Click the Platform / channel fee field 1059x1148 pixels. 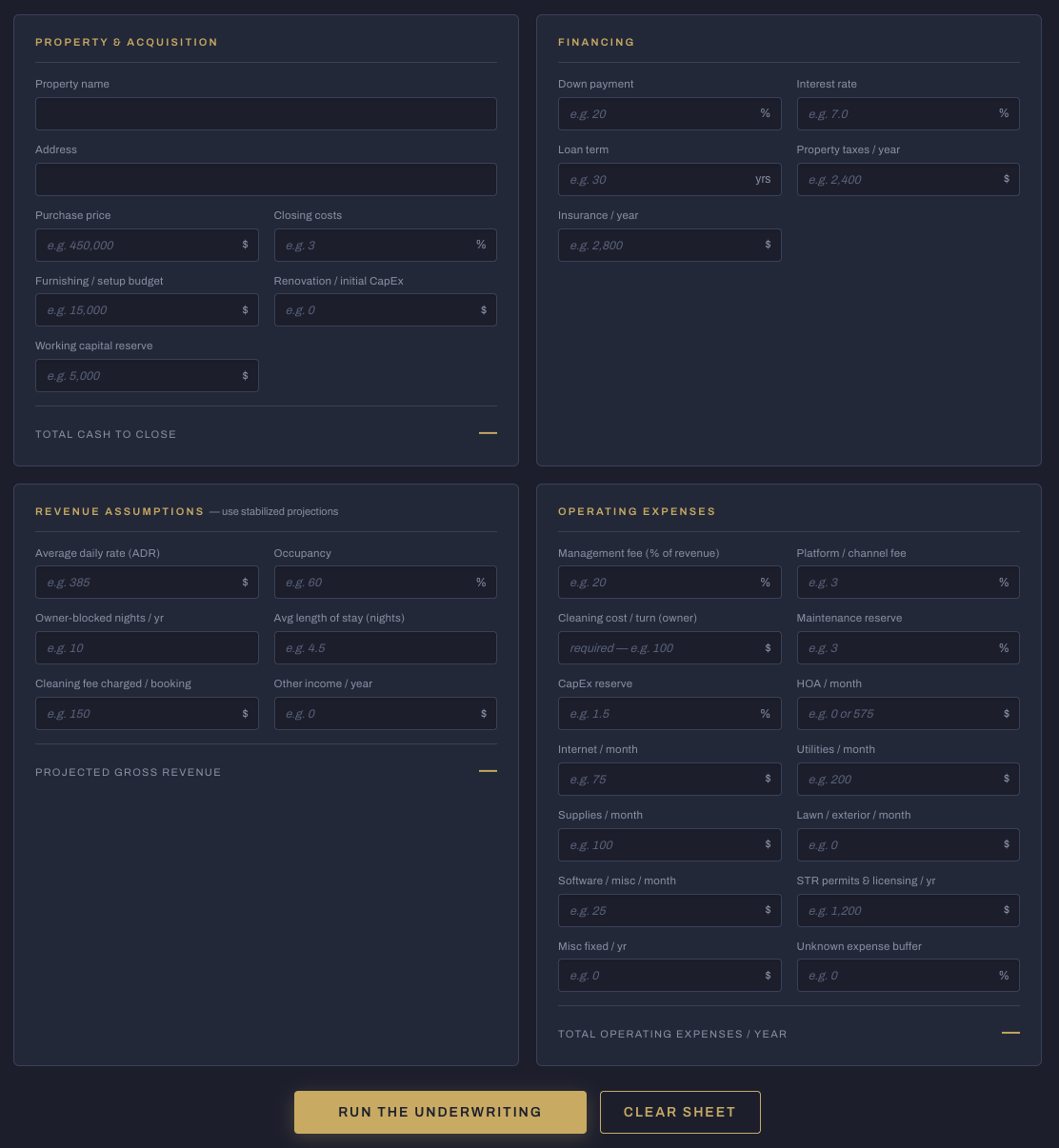point(908,583)
